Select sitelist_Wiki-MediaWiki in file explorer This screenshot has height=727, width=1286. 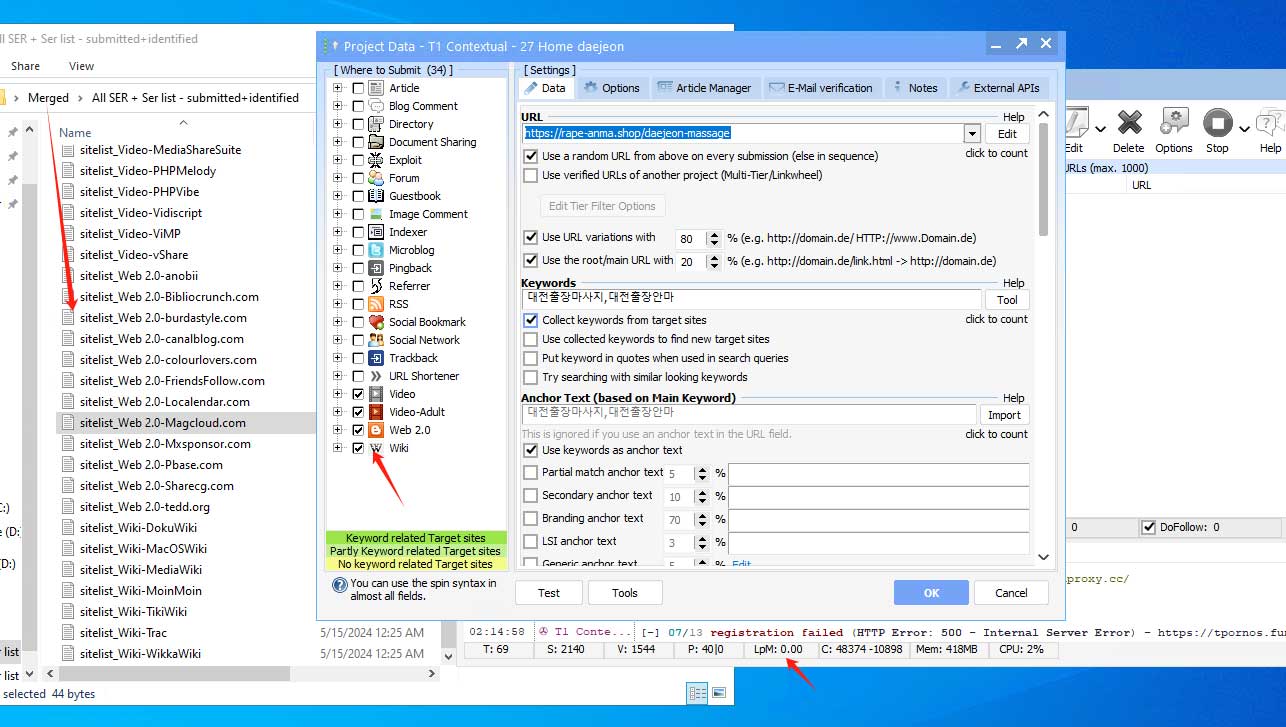coord(140,569)
